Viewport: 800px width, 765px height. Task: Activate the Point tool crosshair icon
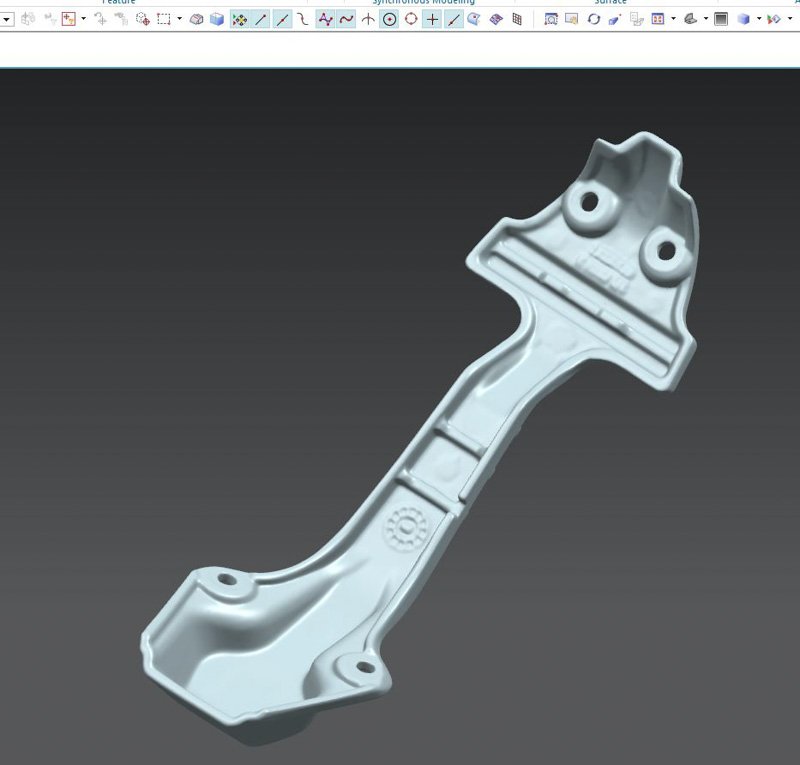(368, 18)
